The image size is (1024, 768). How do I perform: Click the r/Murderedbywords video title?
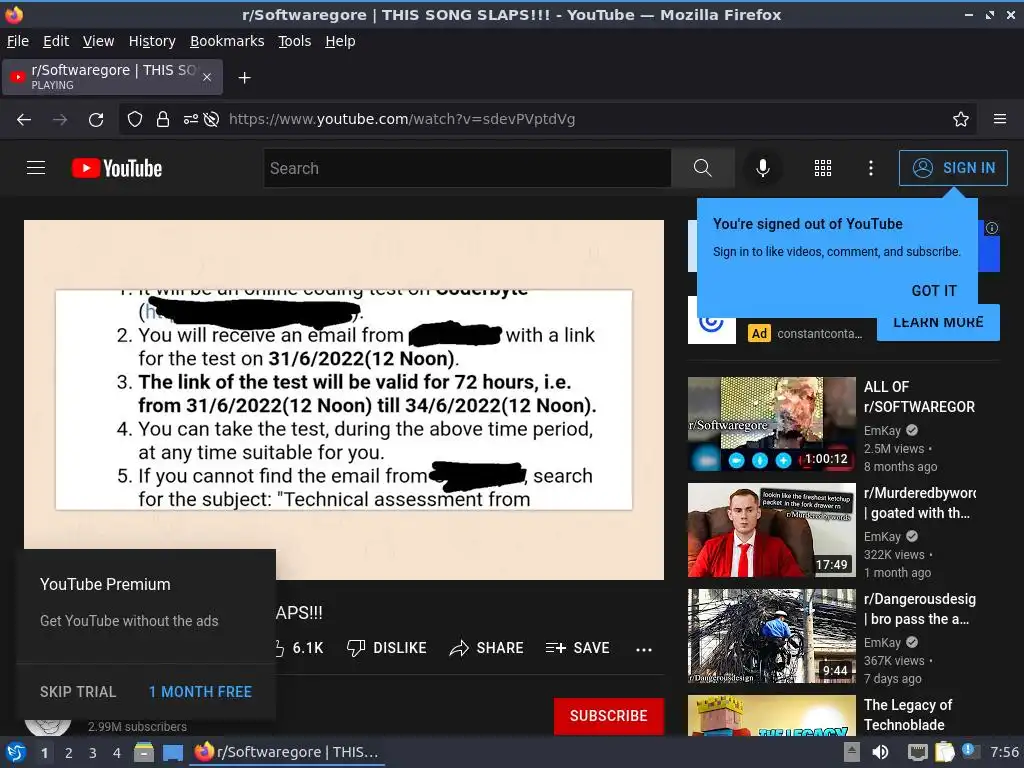[920, 503]
